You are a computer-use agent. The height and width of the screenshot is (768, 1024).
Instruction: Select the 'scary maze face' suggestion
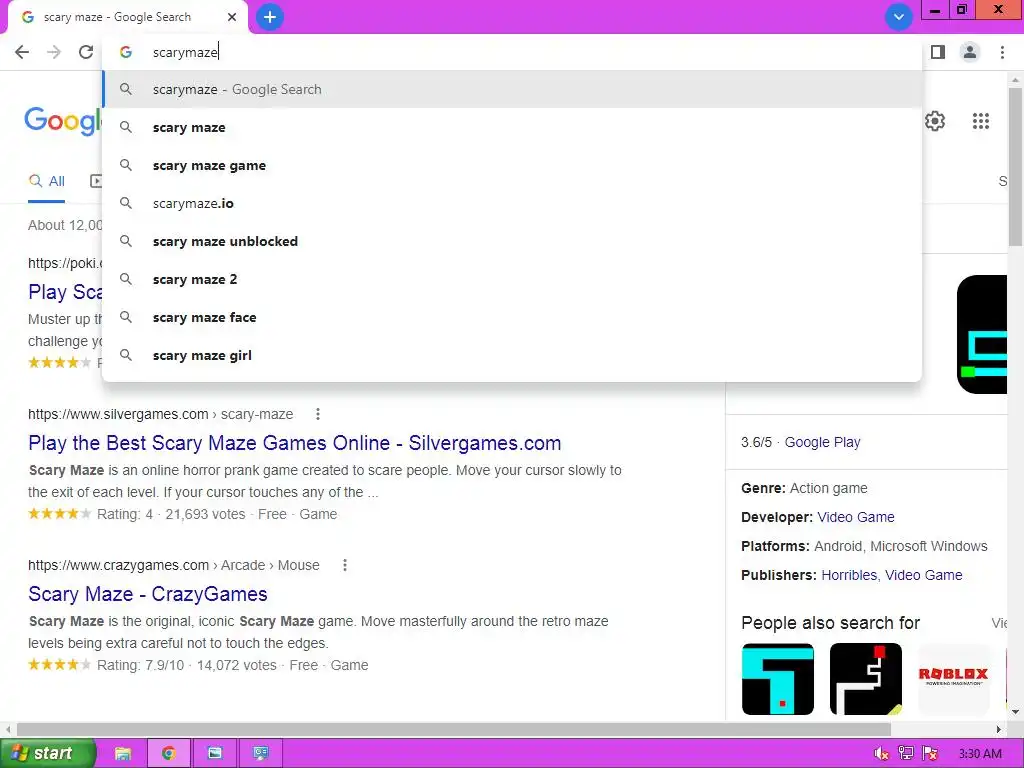pos(512,317)
